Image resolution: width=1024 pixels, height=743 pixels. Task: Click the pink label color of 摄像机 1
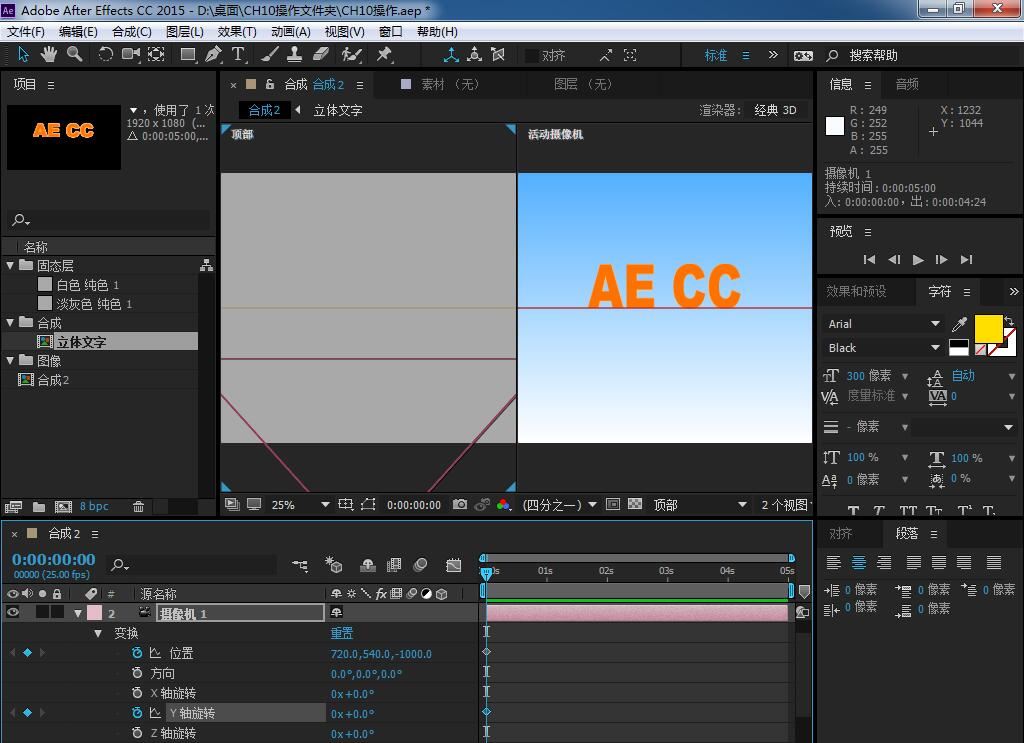(95, 612)
